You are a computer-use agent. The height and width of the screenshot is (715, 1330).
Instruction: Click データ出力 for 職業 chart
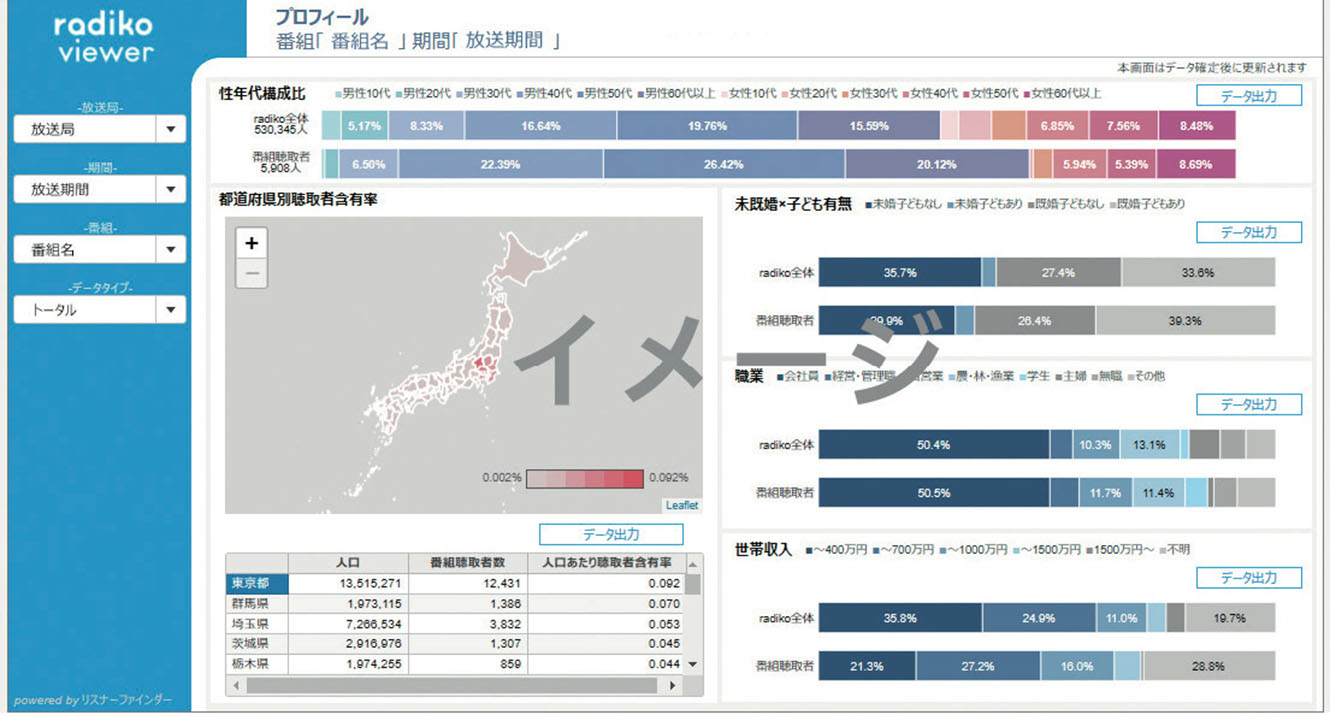click(x=1249, y=404)
